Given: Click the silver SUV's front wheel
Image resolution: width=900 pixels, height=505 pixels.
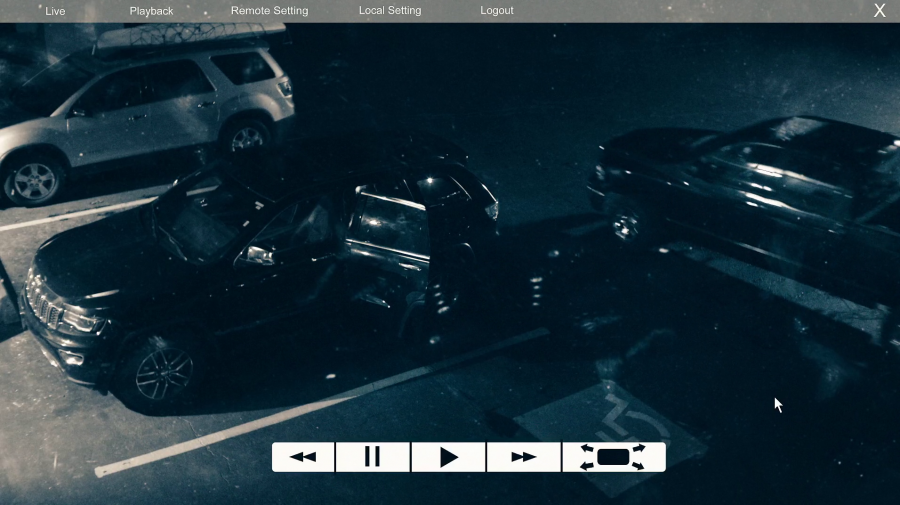Looking at the screenshot, I should pyautogui.click(x=34, y=182).
